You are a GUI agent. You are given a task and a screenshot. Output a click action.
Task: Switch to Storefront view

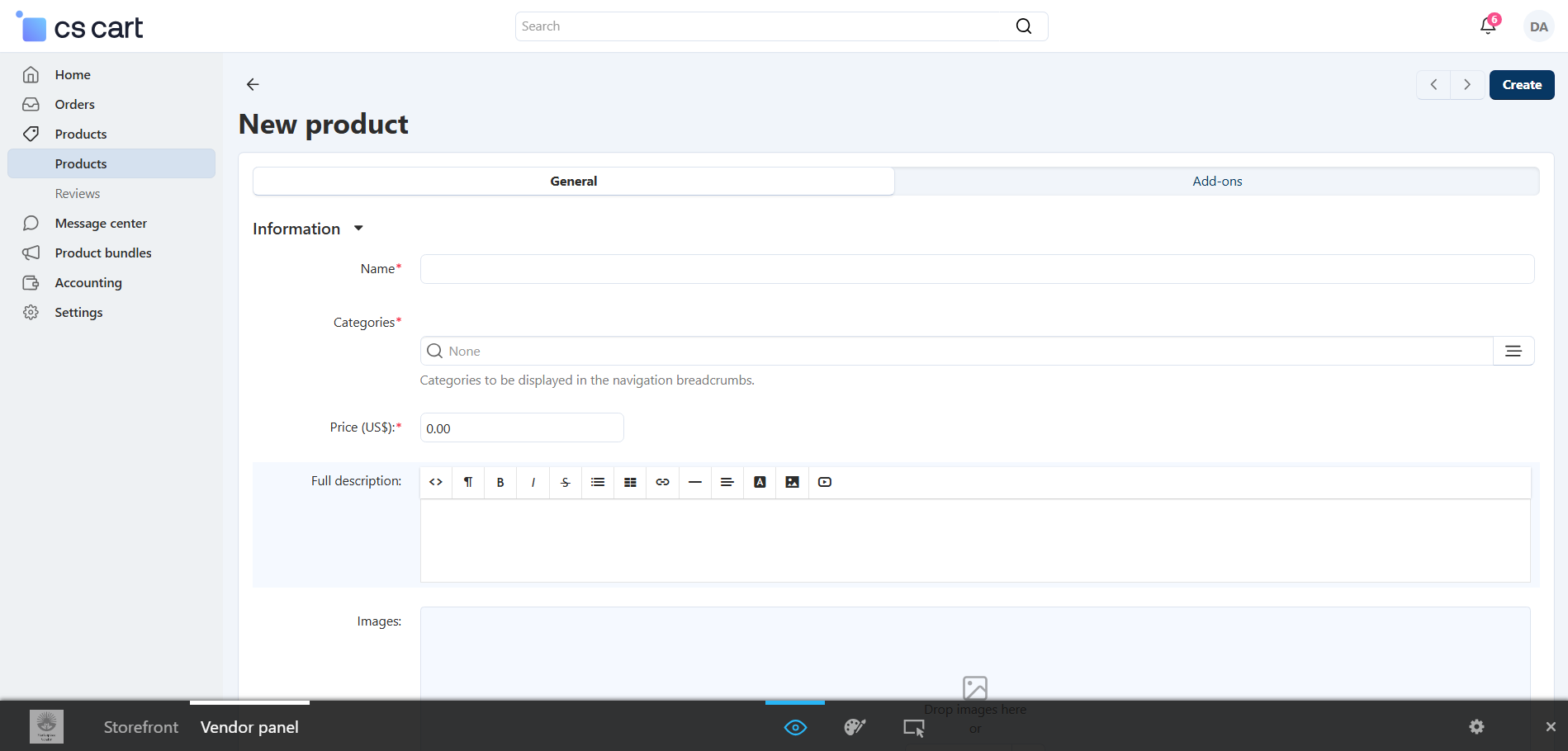(140, 727)
